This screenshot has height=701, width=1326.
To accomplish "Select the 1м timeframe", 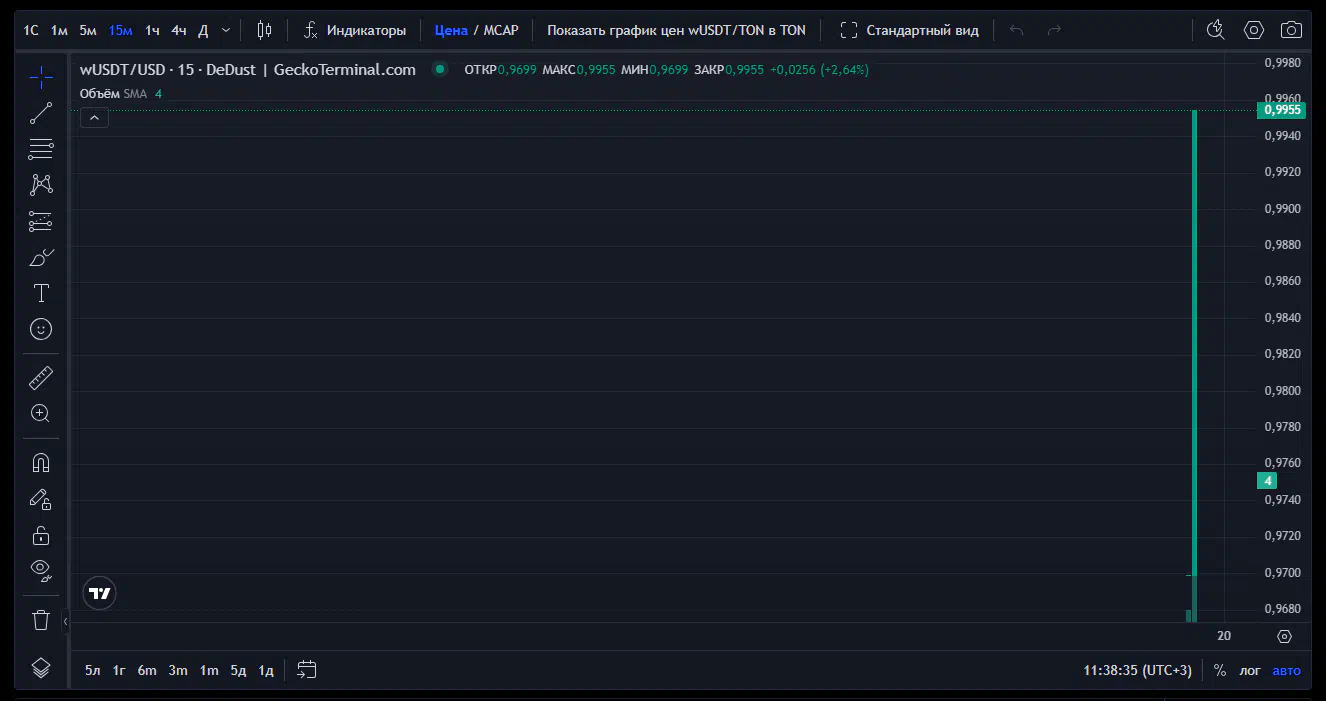I will point(59,30).
